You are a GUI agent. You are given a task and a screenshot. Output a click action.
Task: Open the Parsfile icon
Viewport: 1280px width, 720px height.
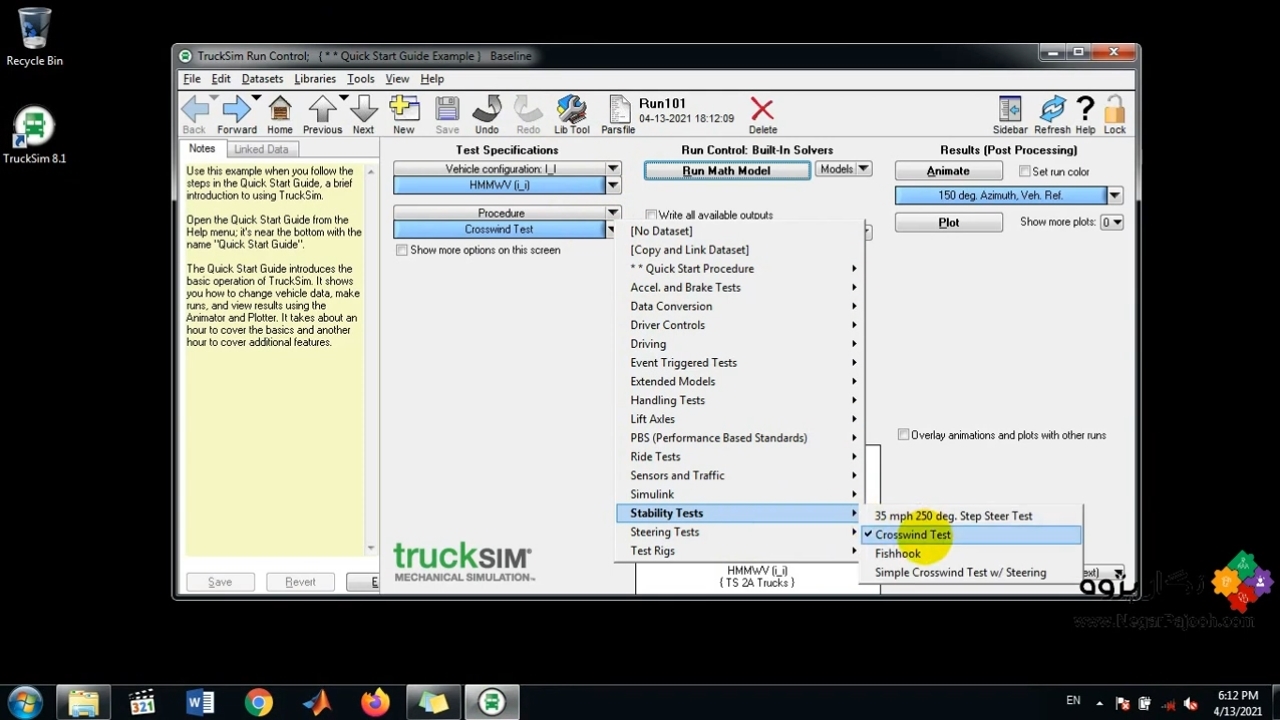click(x=618, y=110)
